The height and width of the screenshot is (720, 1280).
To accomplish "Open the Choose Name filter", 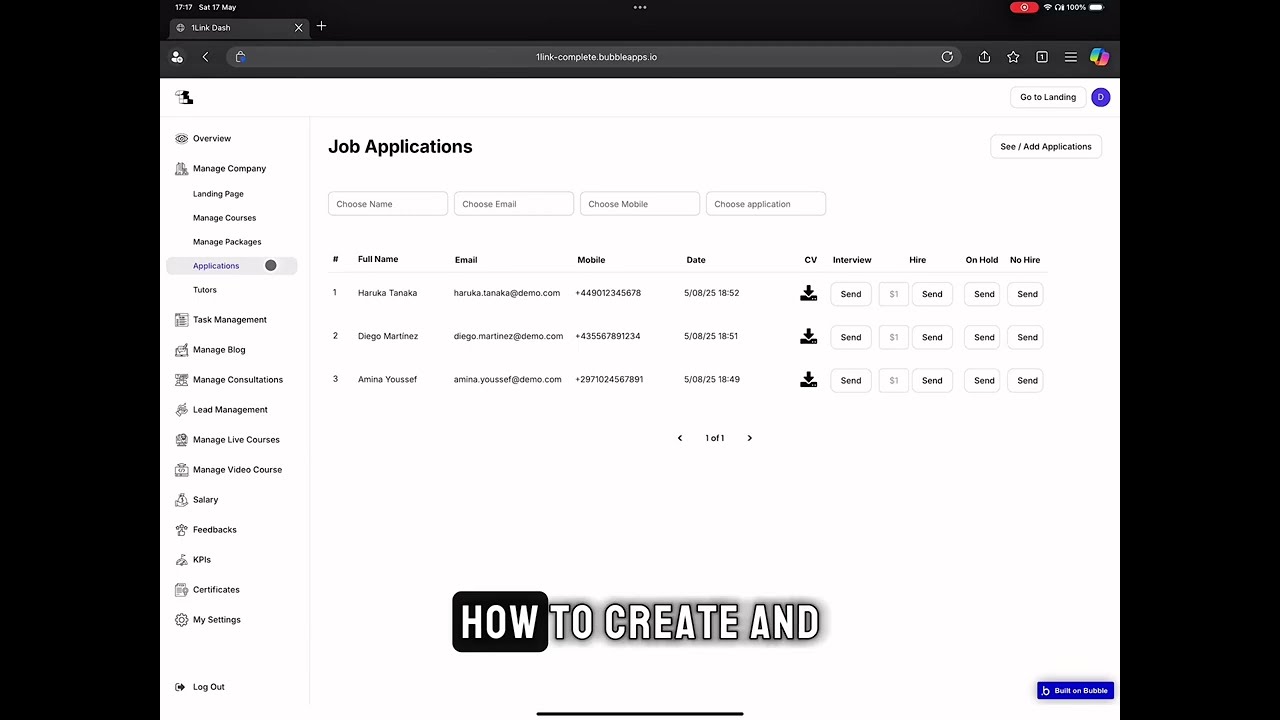I will [388, 204].
